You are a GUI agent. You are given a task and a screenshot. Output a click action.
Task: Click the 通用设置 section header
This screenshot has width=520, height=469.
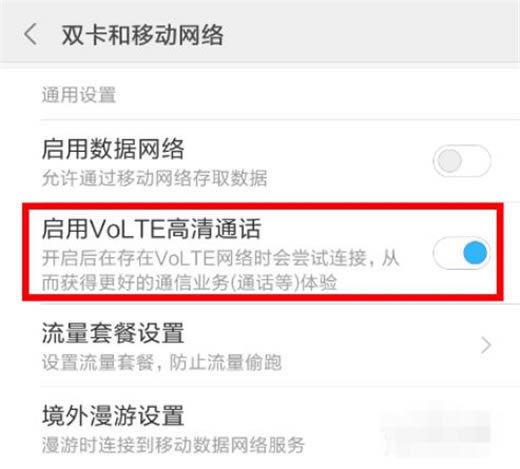(x=79, y=95)
